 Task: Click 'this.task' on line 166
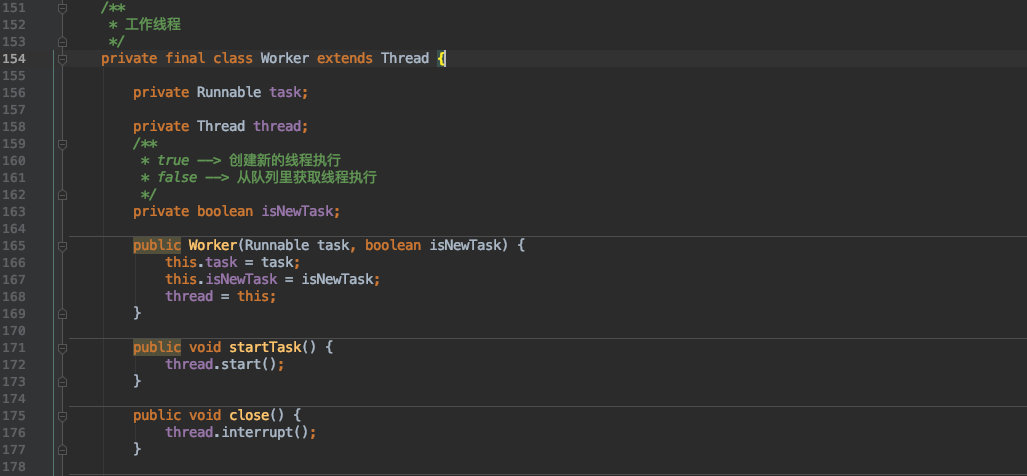point(201,263)
